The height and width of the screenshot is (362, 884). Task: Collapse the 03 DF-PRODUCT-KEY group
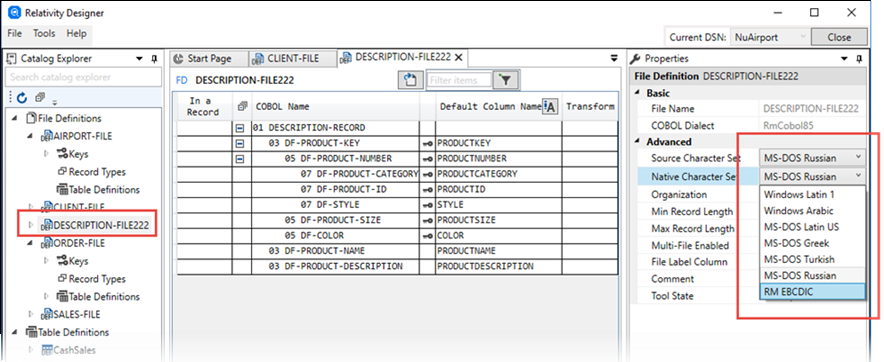(x=240, y=143)
